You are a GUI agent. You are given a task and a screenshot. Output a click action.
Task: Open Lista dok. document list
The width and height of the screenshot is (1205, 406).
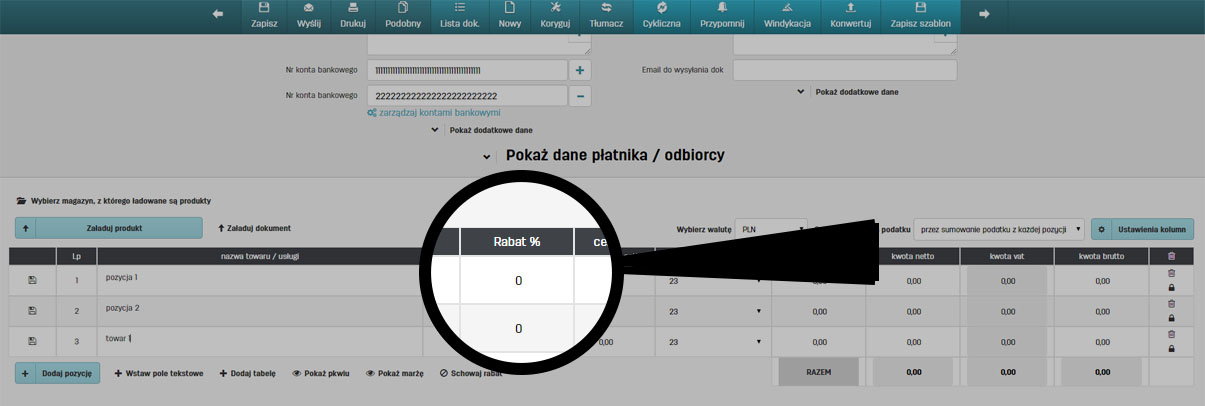click(460, 8)
